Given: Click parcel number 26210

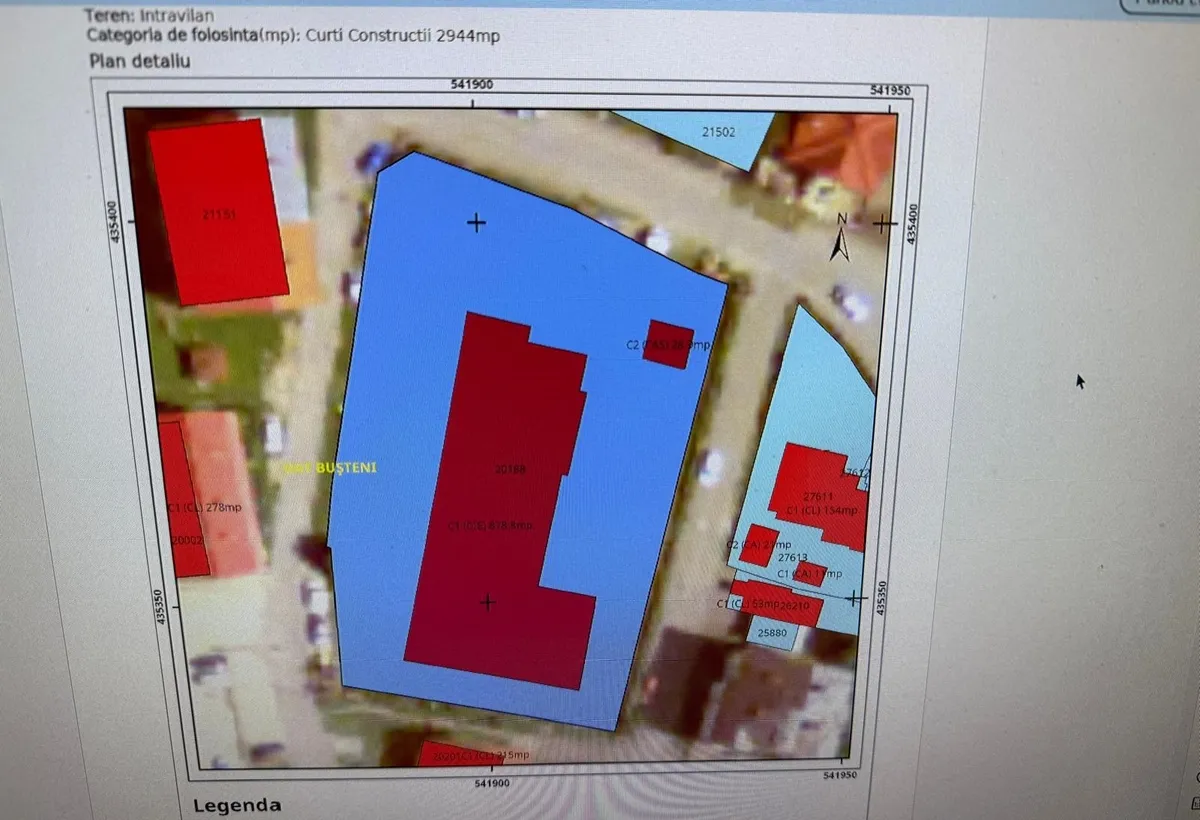Looking at the screenshot, I should 795,605.
